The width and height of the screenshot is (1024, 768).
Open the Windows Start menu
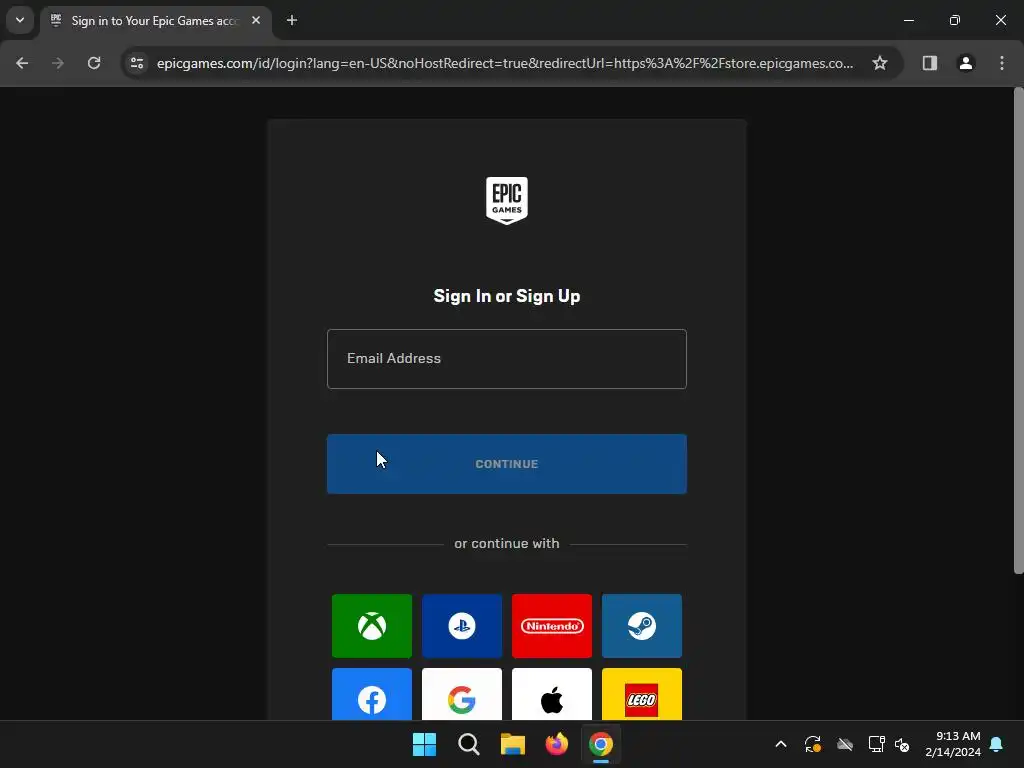click(x=424, y=744)
